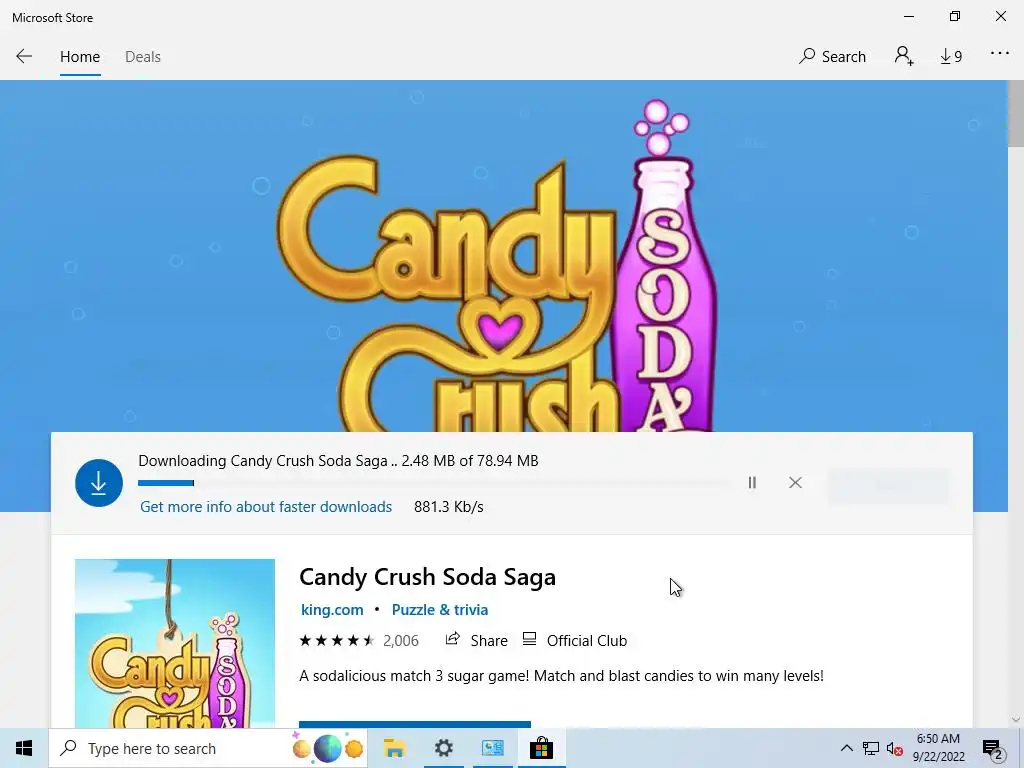The image size is (1024, 768).
Task: Go back with the back arrow
Action: click(24, 56)
